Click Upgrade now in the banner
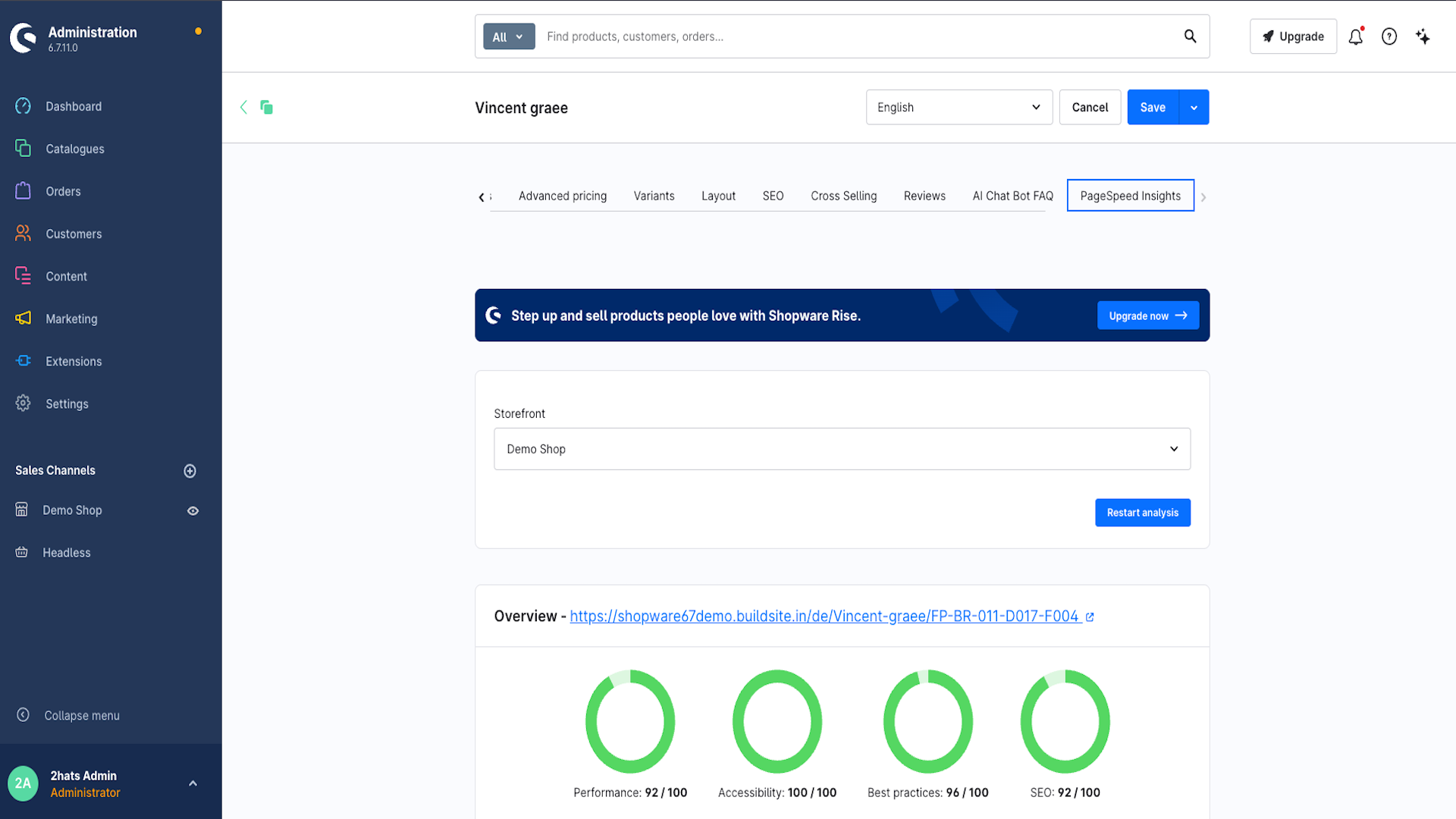 point(1148,315)
